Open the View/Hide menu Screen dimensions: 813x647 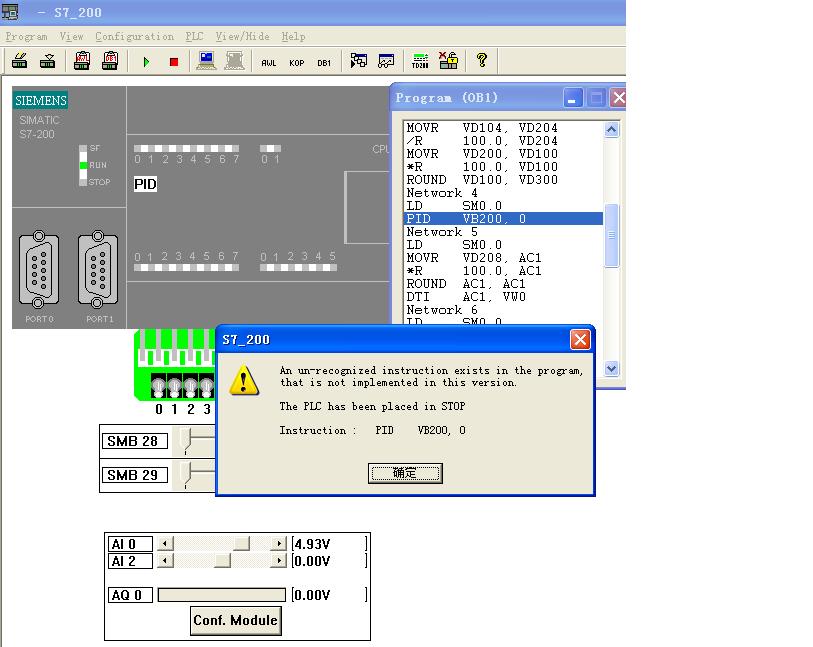(243, 36)
